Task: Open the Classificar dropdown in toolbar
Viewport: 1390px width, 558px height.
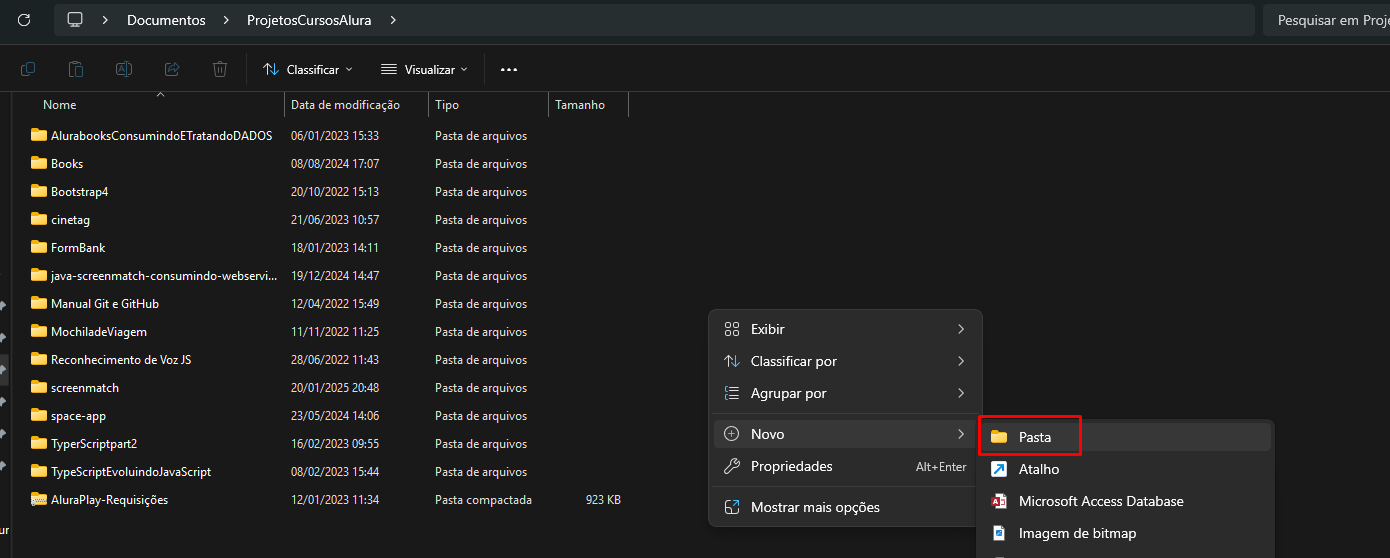Action: point(308,69)
